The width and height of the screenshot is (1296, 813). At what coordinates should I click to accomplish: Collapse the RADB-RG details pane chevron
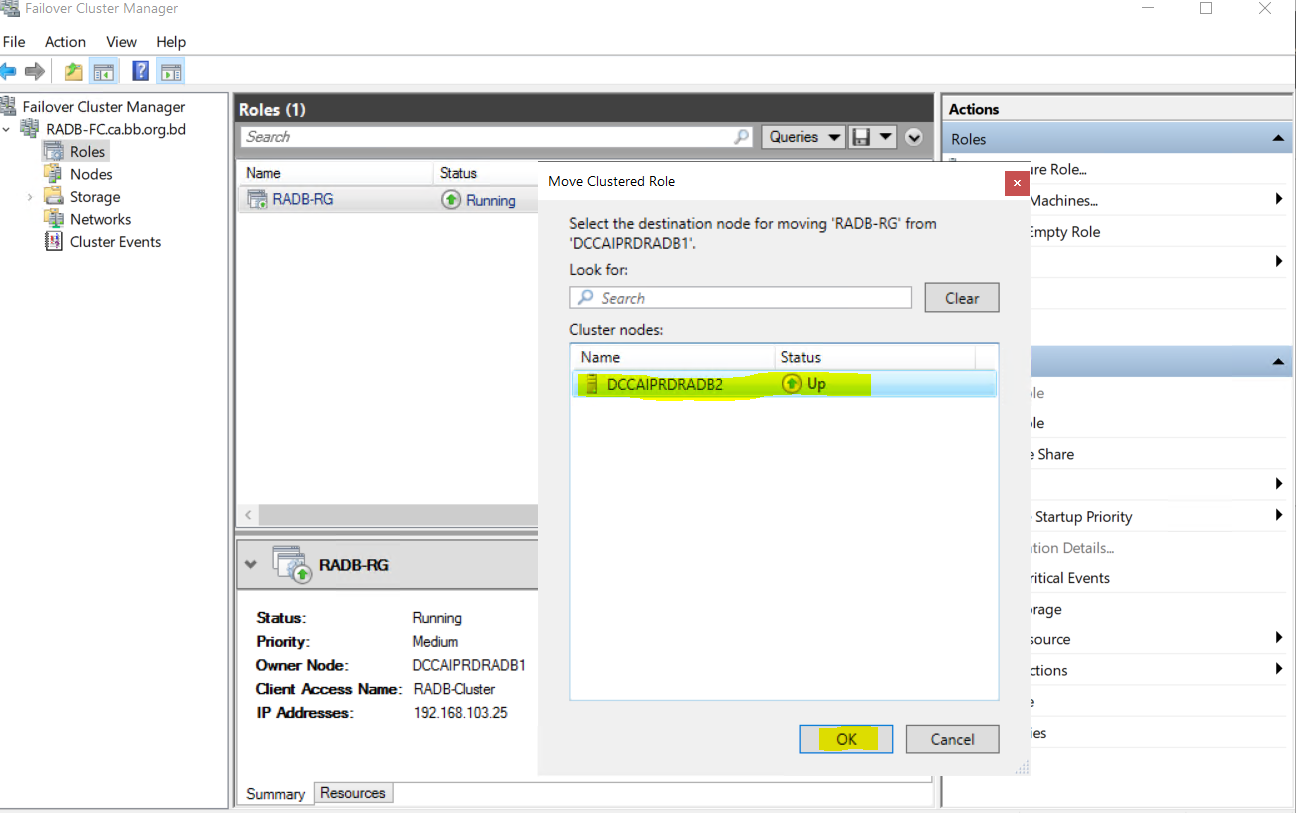[x=251, y=565]
